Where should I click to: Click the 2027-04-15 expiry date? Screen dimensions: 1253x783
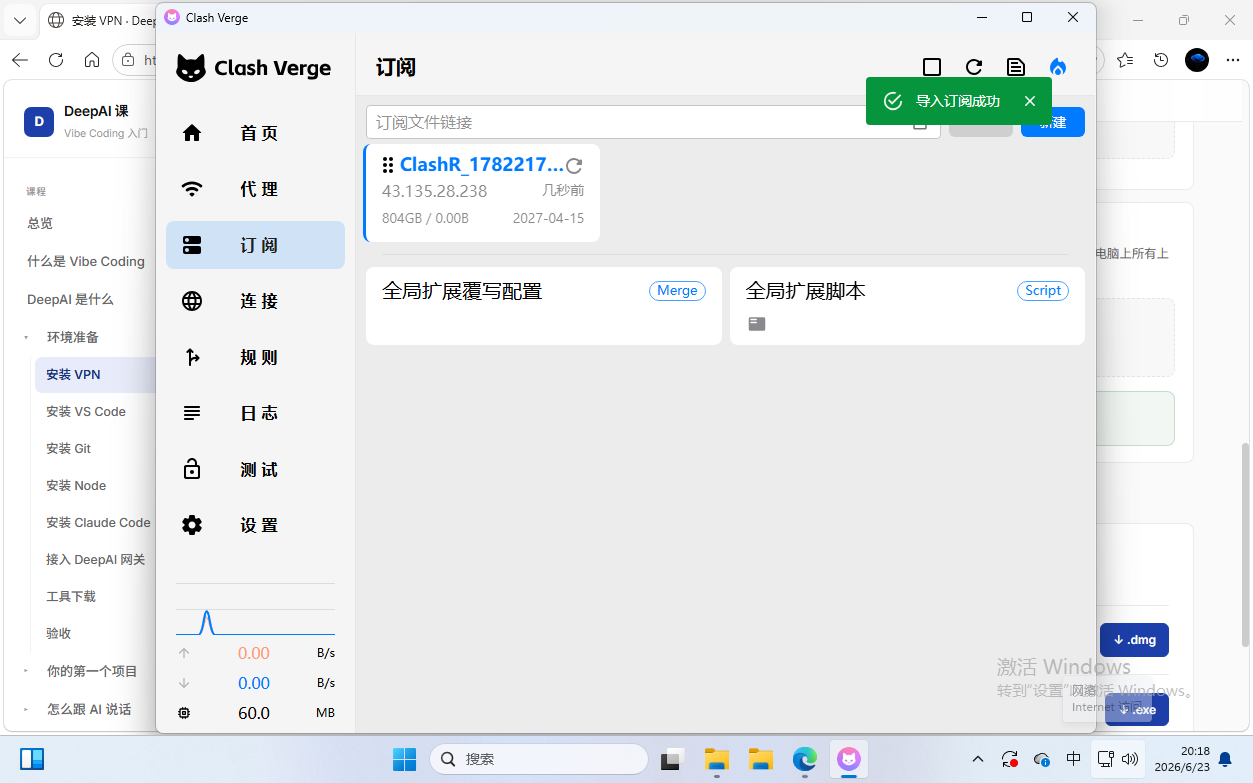[548, 218]
